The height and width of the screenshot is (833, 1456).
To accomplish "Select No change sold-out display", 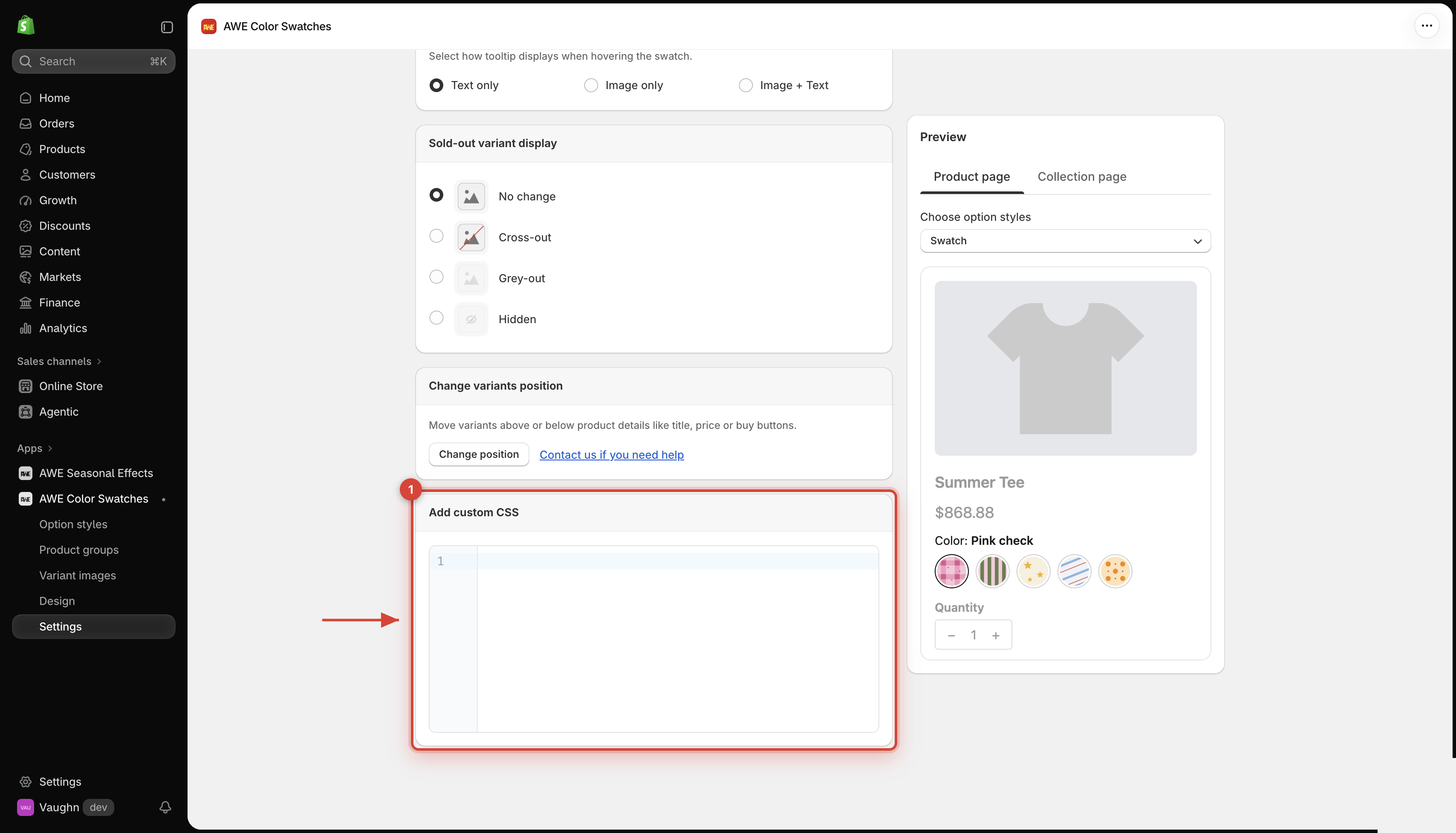I will [x=436, y=195].
